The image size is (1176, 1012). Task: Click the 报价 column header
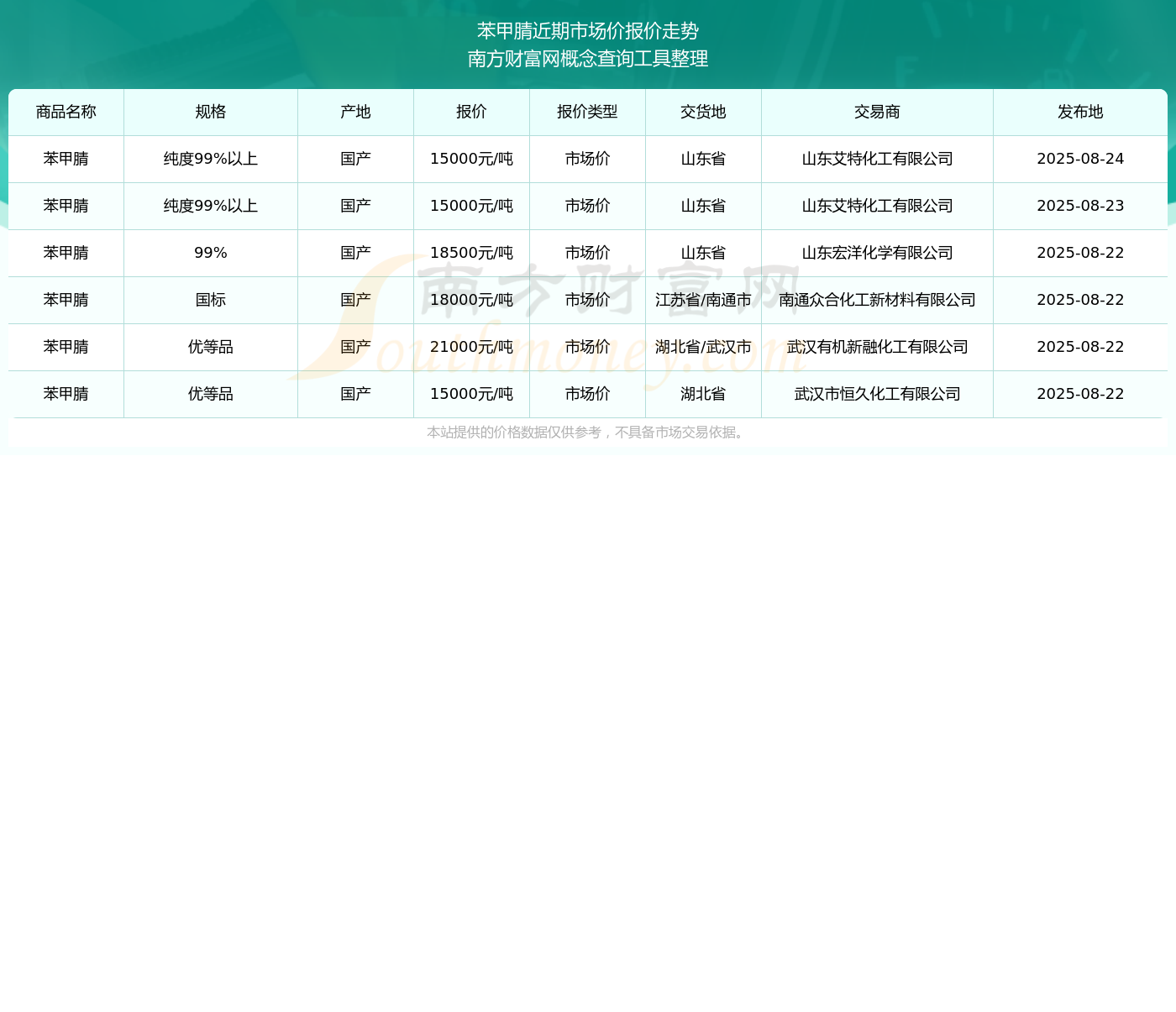[471, 112]
